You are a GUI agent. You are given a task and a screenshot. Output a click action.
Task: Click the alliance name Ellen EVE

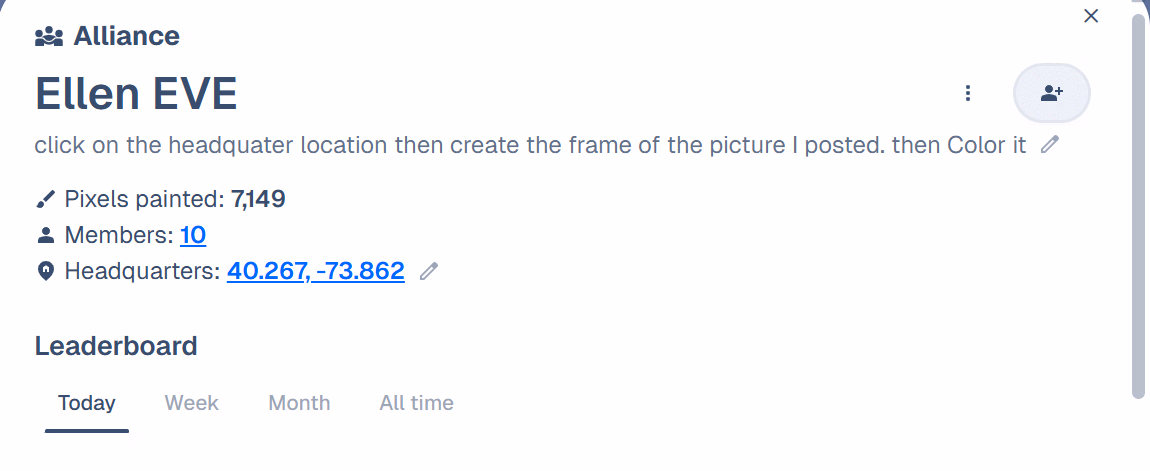tap(136, 94)
